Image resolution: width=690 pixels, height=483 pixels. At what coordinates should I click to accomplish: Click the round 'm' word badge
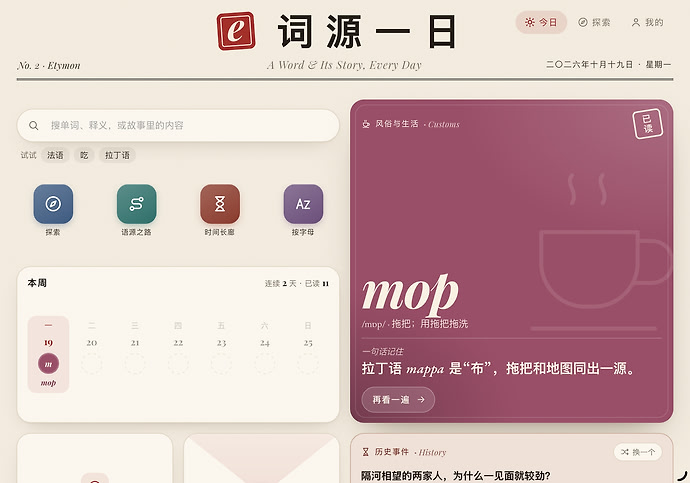click(x=48, y=364)
